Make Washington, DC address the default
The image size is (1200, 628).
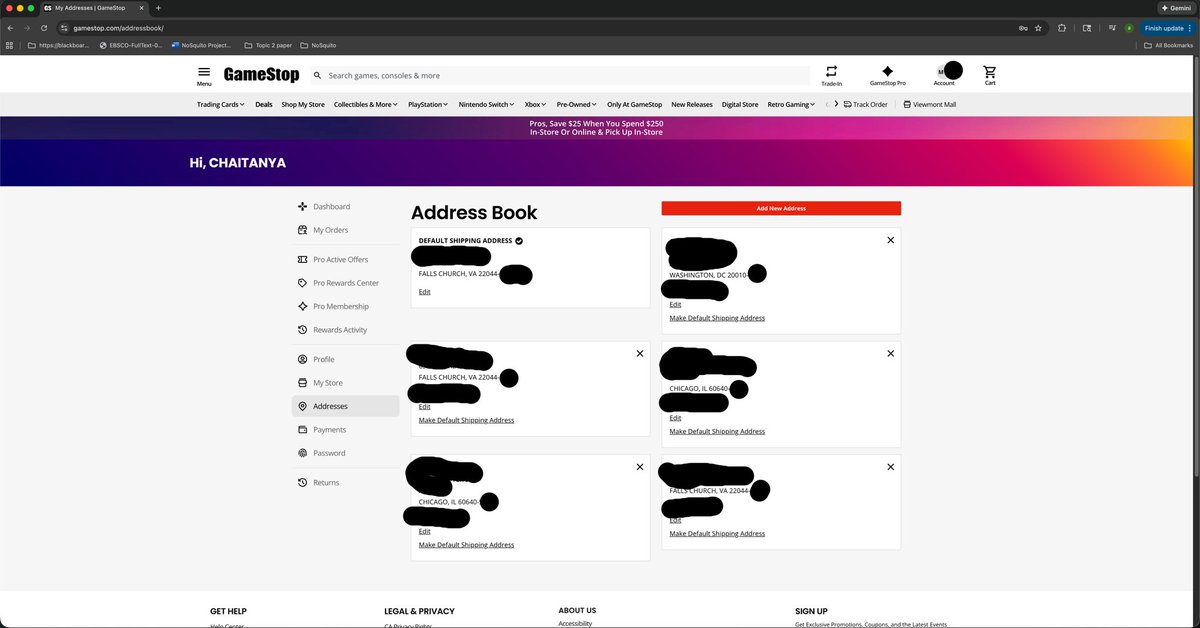coord(717,318)
